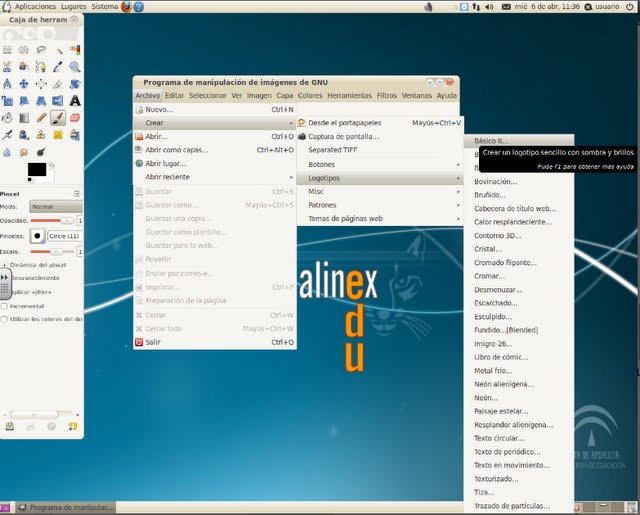Select the Free Select lasso tool

41,50
